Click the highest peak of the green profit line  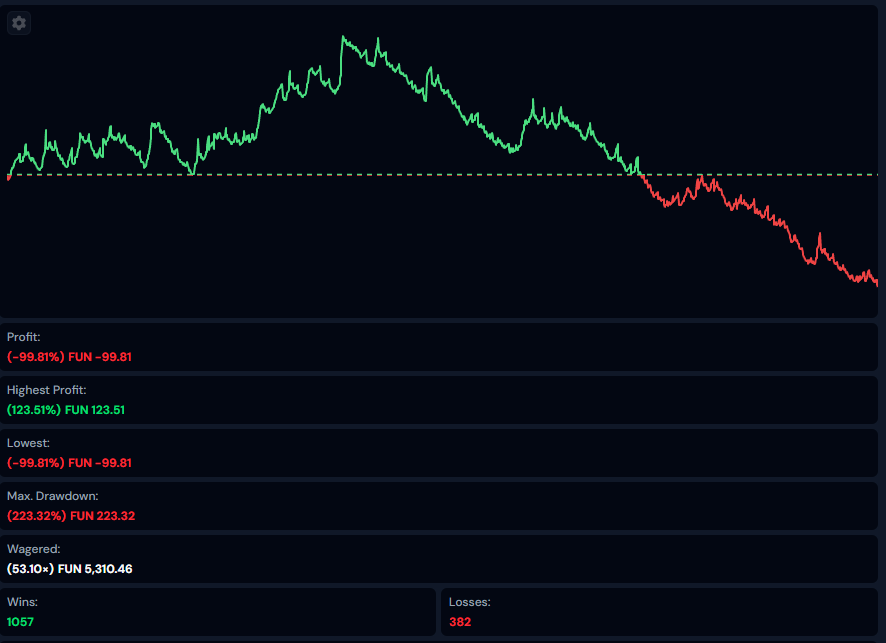click(343, 38)
